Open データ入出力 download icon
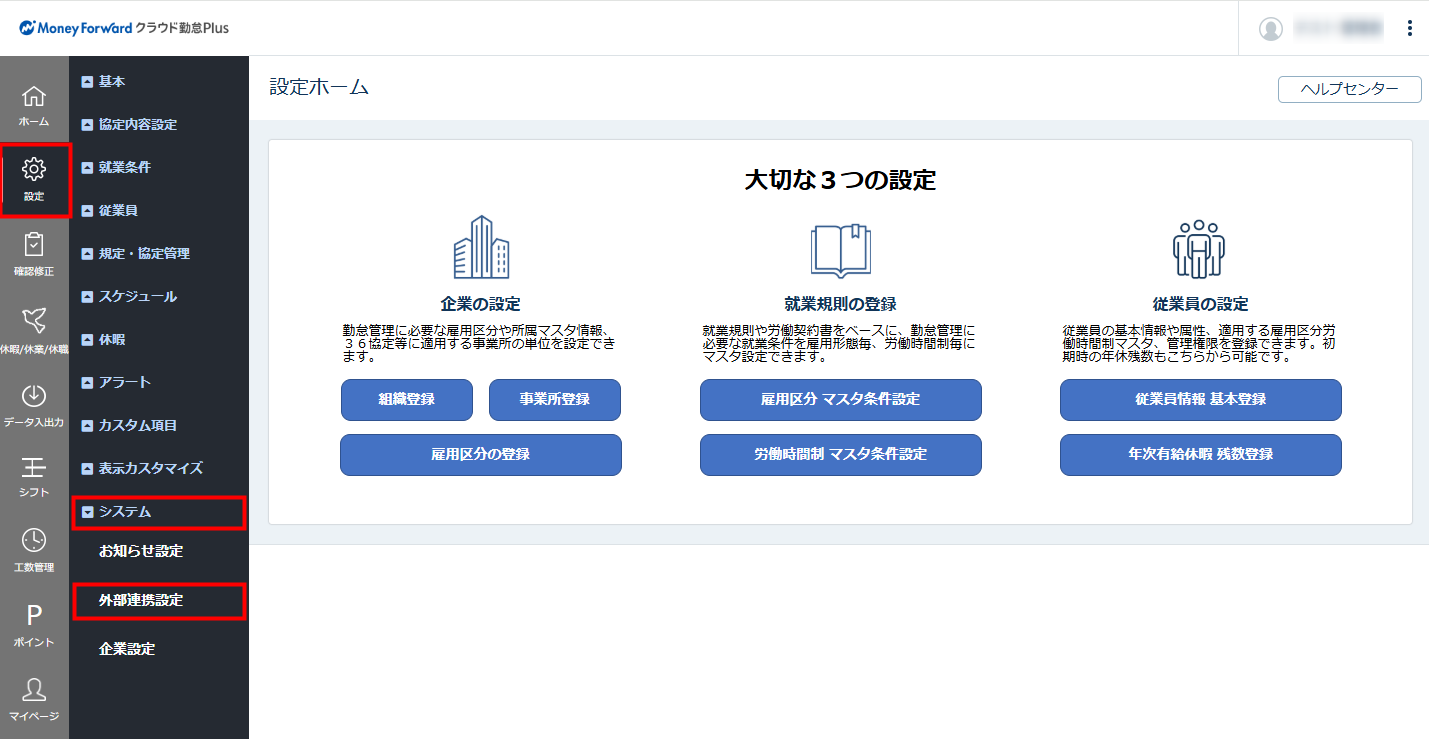The width and height of the screenshot is (1429, 739). tap(34, 397)
